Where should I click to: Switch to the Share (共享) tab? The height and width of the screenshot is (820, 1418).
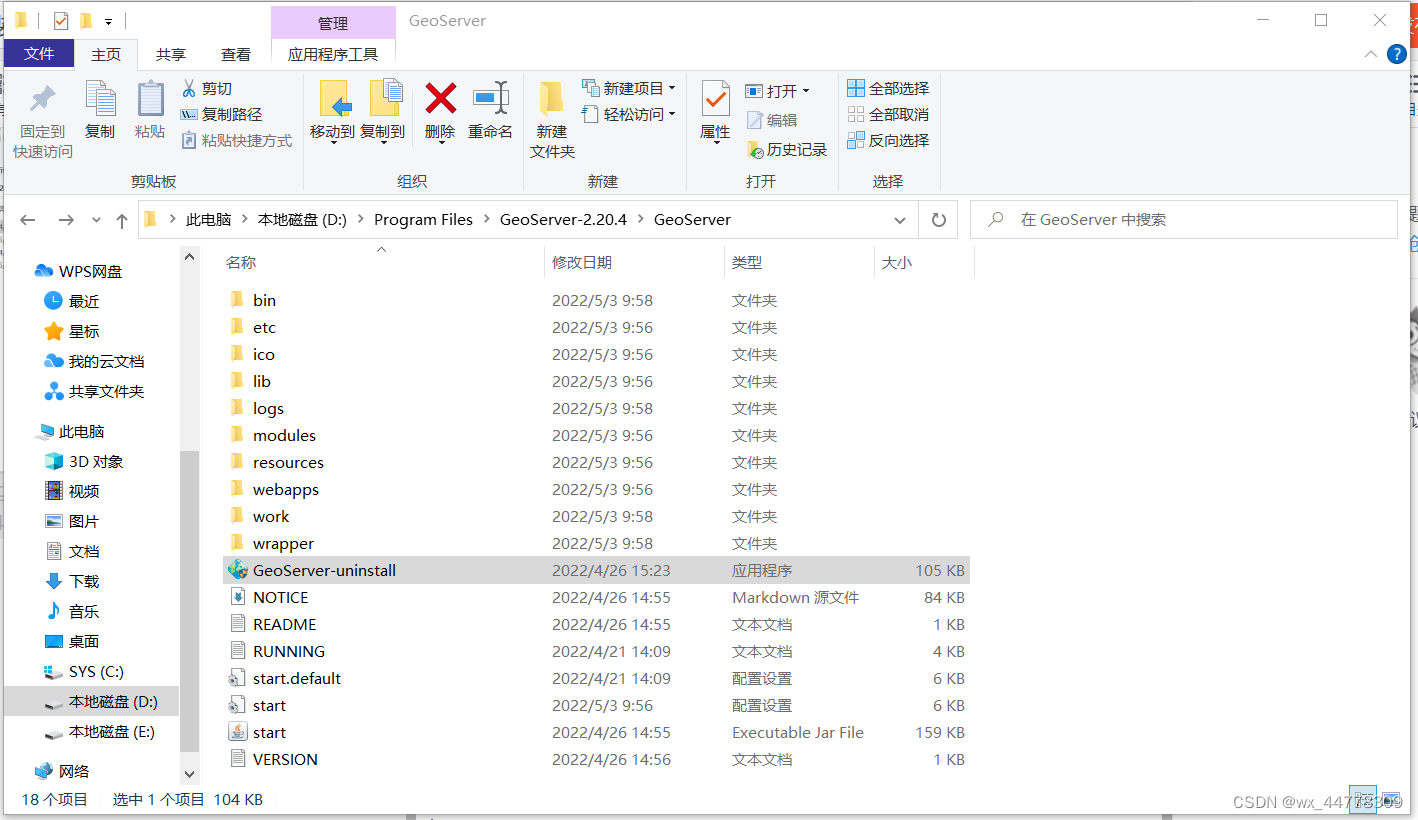coord(171,55)
